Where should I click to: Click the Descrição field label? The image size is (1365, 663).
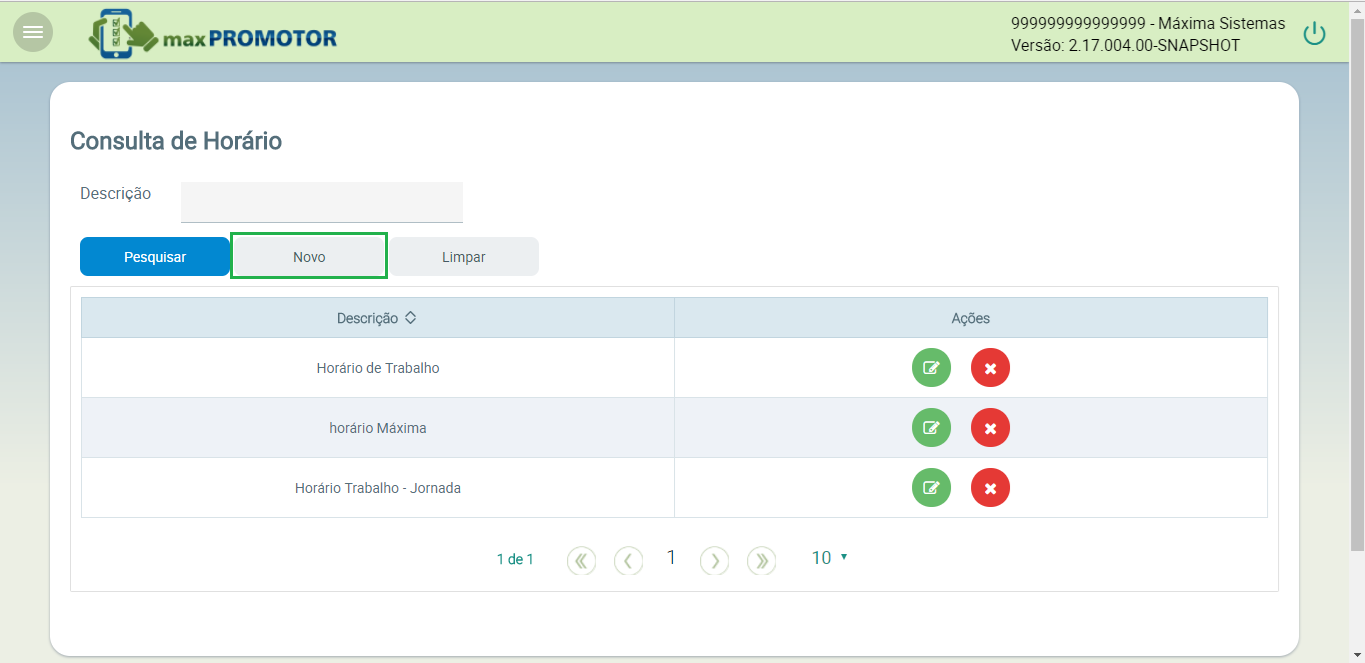116,193
